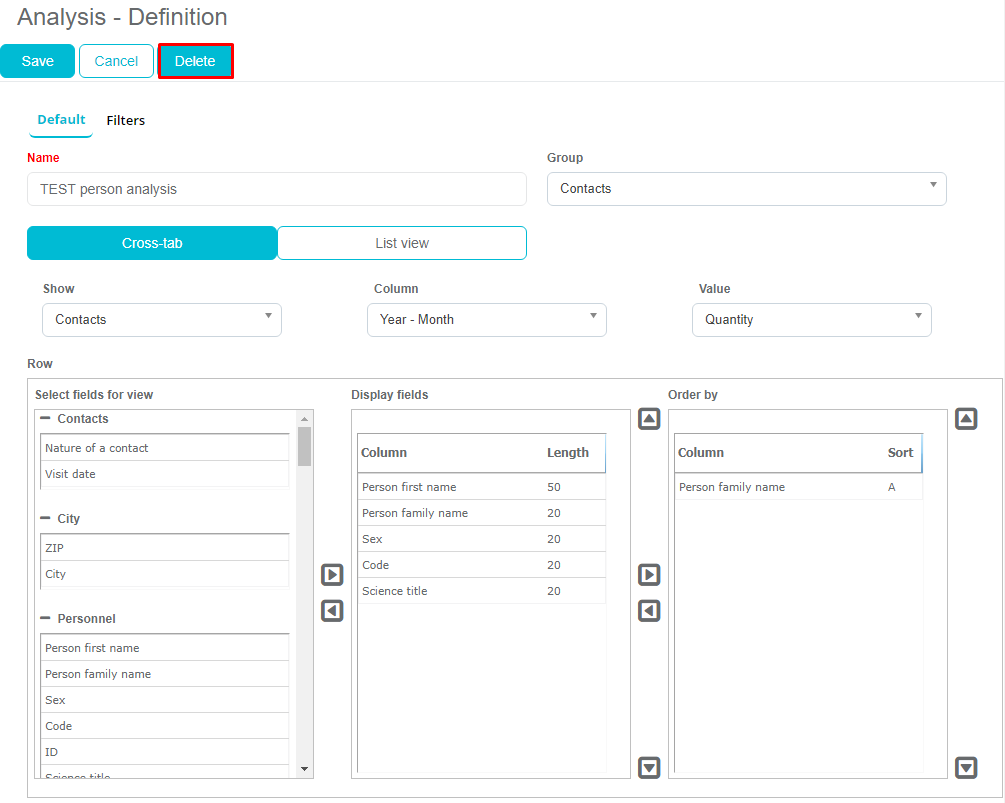This screenshot has height=803, width=1005.
Task: Click the Save button
Action: pos(37,61)
